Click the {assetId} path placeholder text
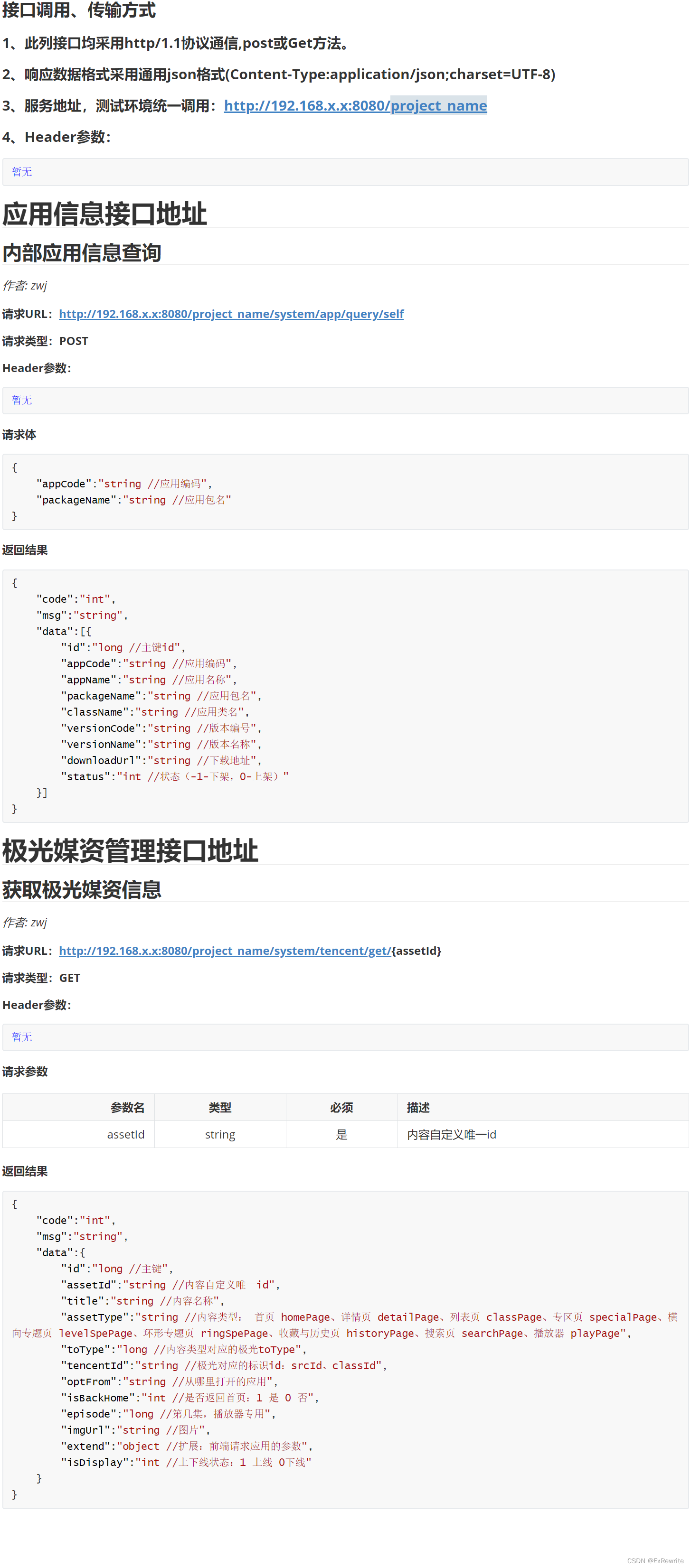The height and width of the screenshot is (1568, 691). [x=417, y=951]
